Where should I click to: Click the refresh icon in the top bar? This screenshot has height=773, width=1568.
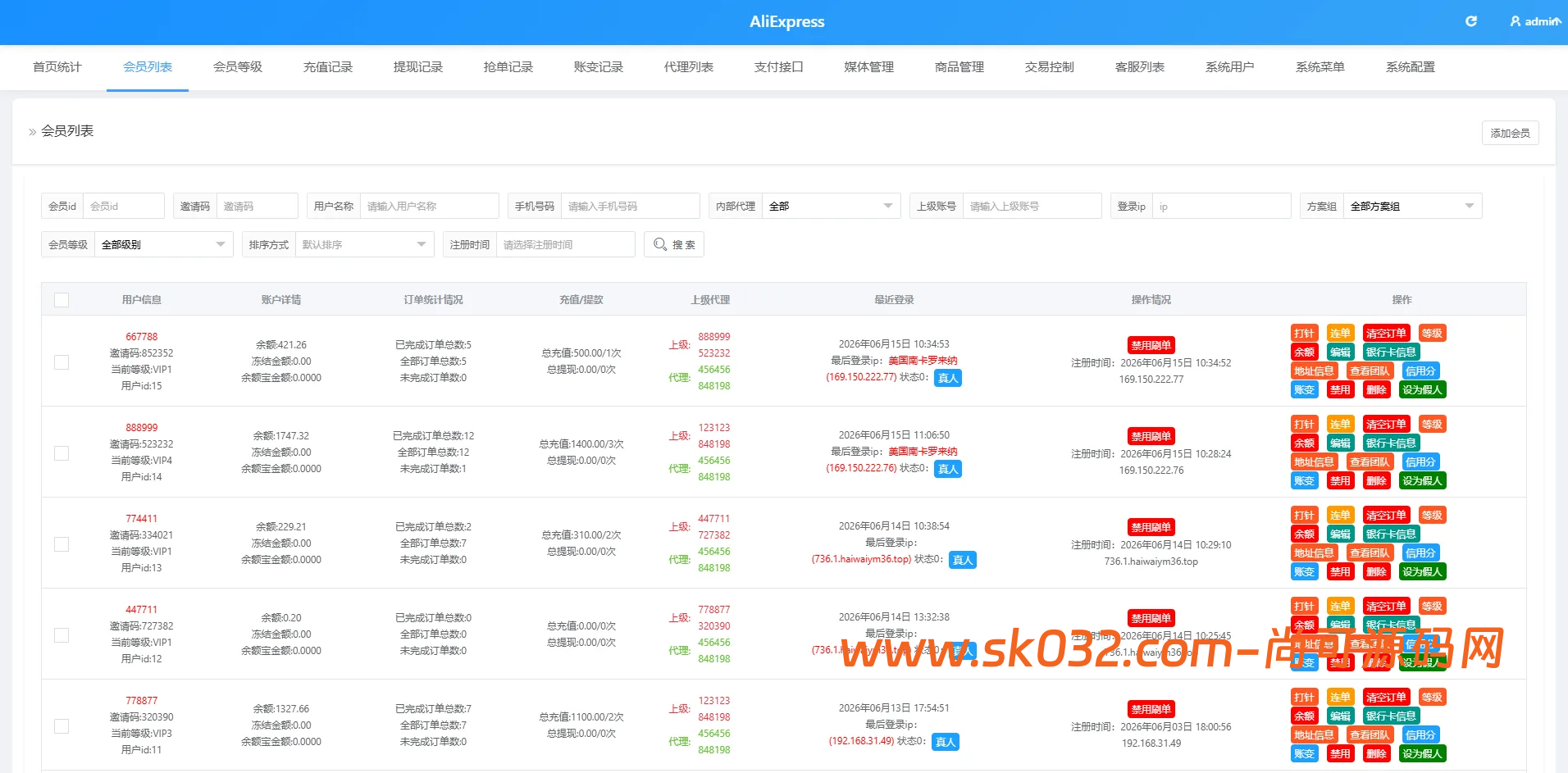point(1471,21)
